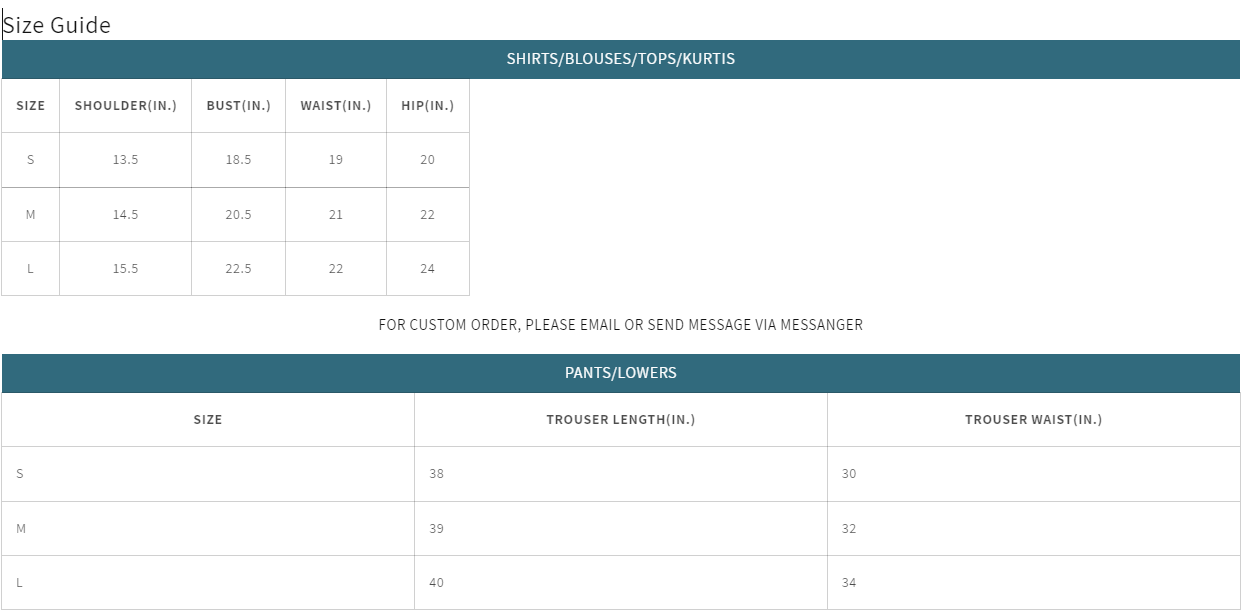Click the SIZE header in shirts table
The height and width of the screenshot is (616, 1244).
pyautogui.click(x=30, y=106)
